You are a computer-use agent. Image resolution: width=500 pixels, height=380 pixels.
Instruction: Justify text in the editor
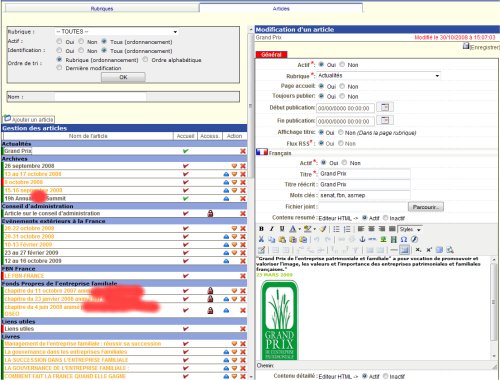coord(392,229)
